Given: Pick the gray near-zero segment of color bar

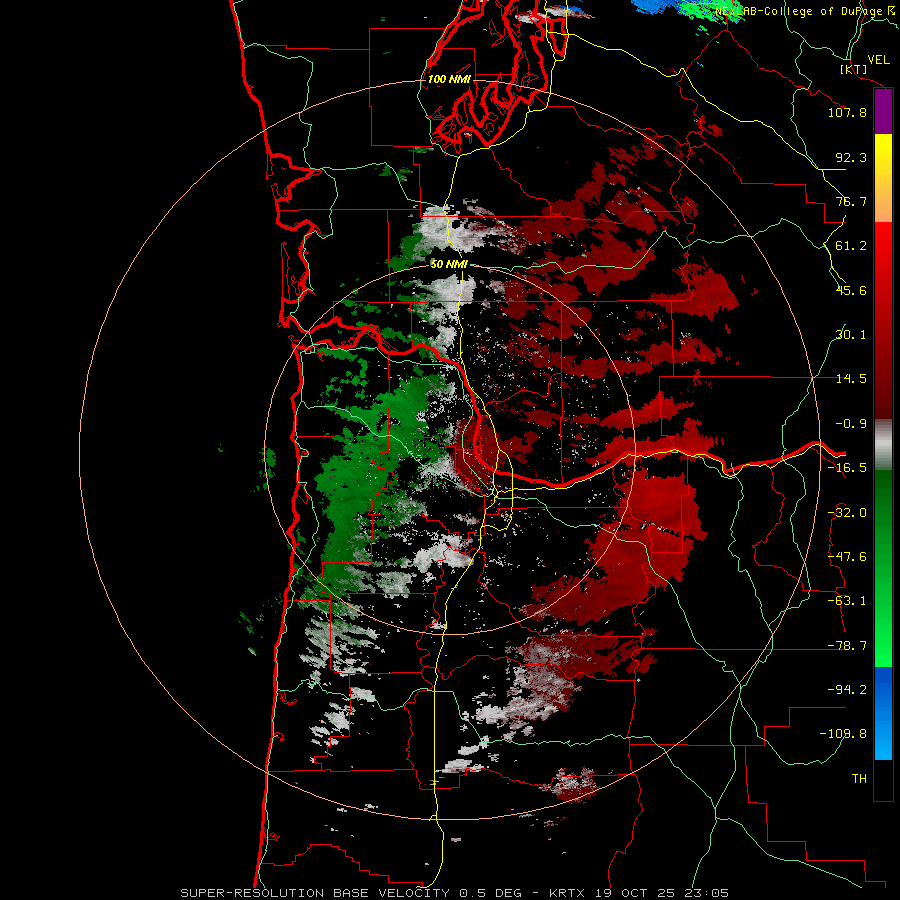Looking at the screenshot, I should [x=883, y=445].
